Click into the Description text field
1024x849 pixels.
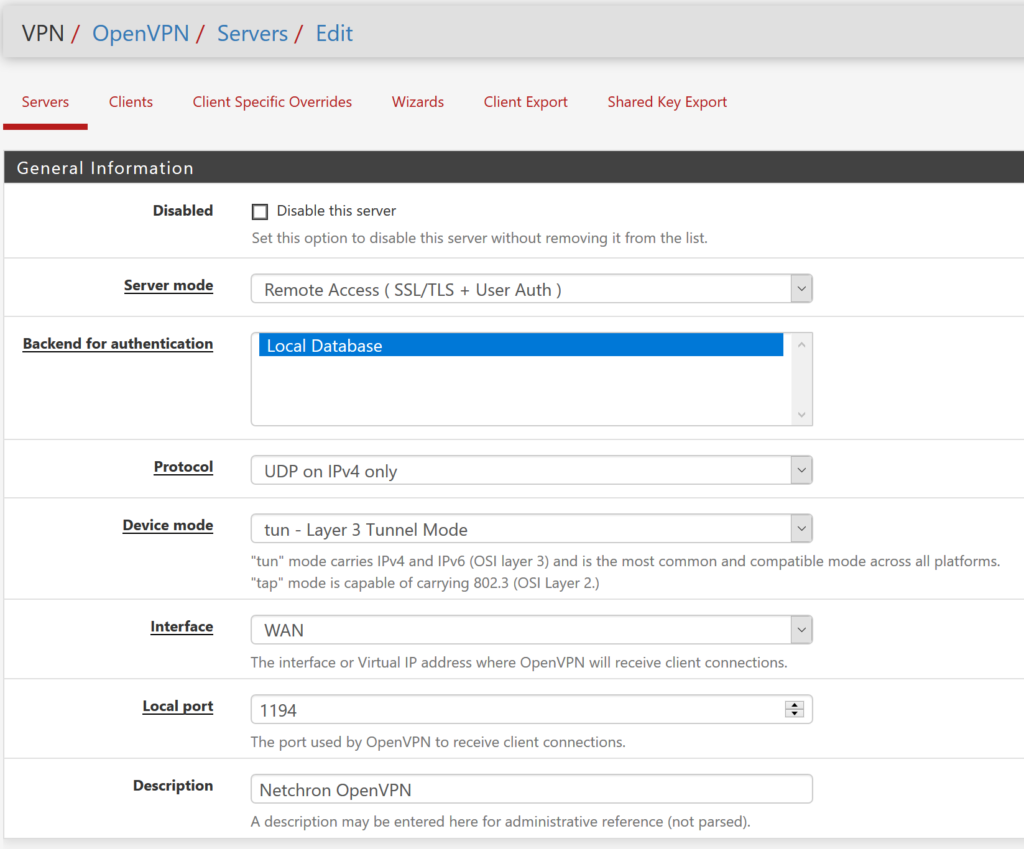[x=532, y=789]
